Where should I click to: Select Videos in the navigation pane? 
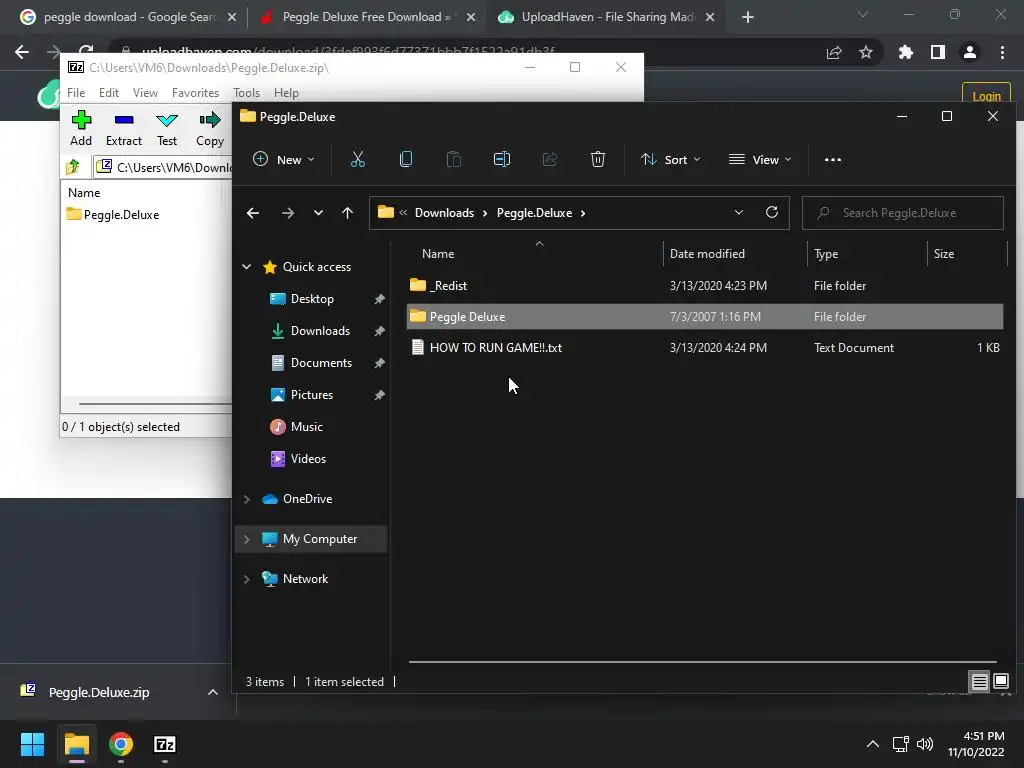point(308,458)
